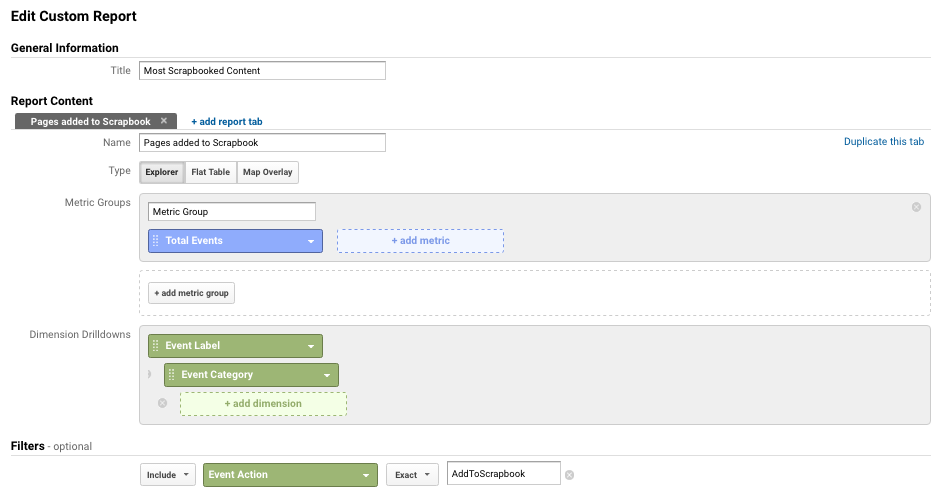The width and height of the screenshot is (941, 489).
Task: Click the add report tab link
Action: coord(227,121)
